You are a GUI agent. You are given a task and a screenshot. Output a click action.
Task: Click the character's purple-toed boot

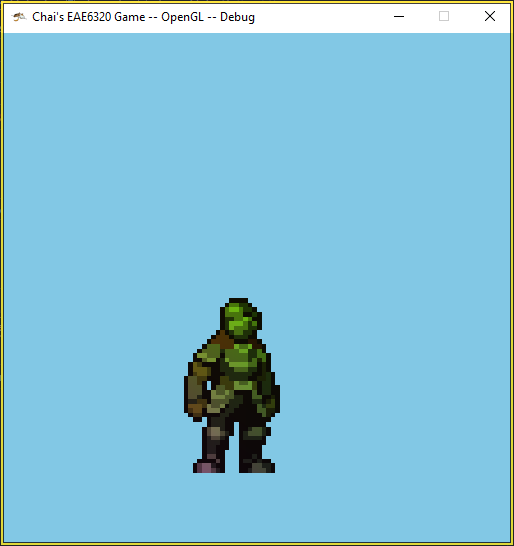pyautogui.click(x=208, y=467)
